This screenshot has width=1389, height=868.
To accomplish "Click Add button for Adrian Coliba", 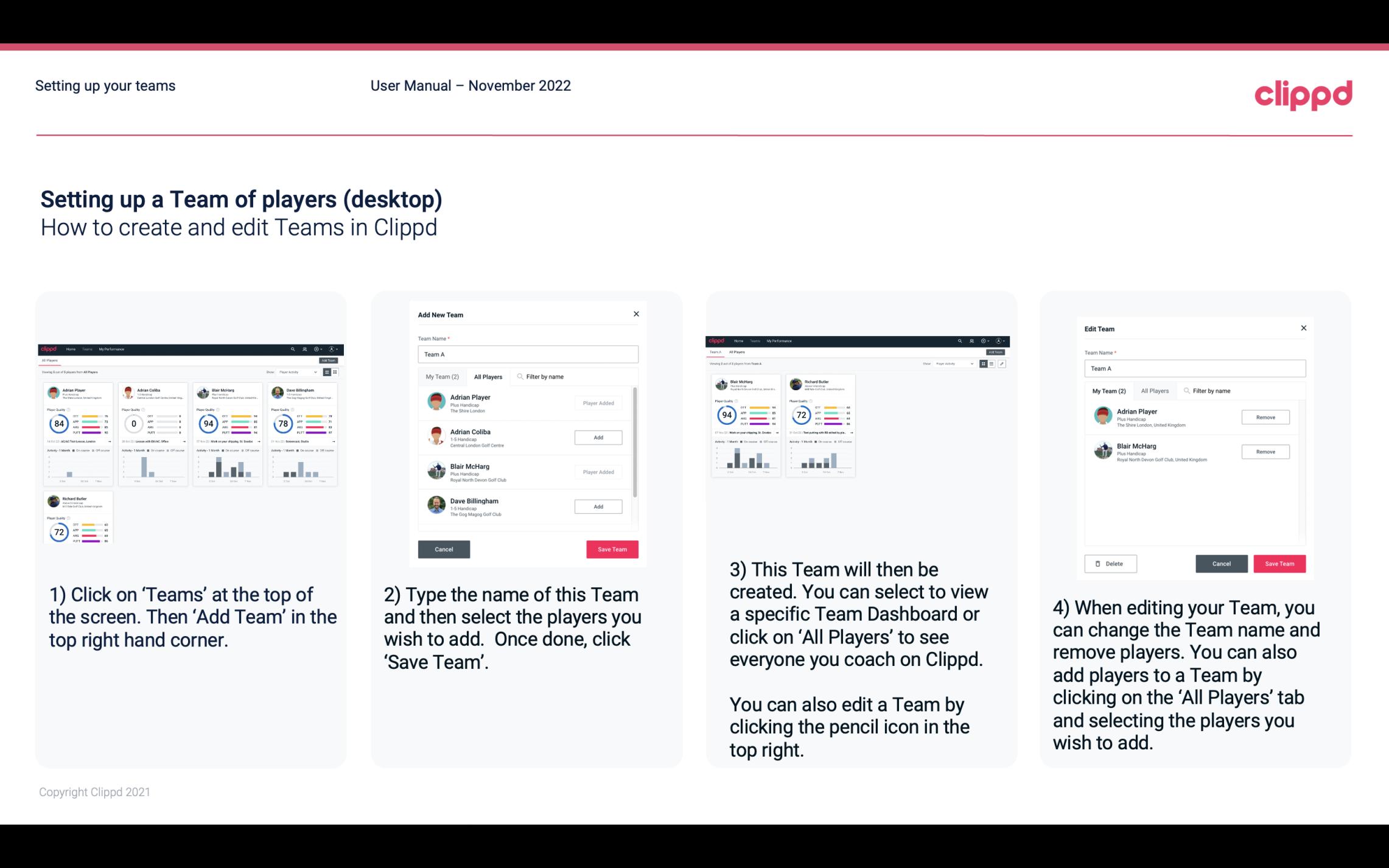I will (598, 436).
